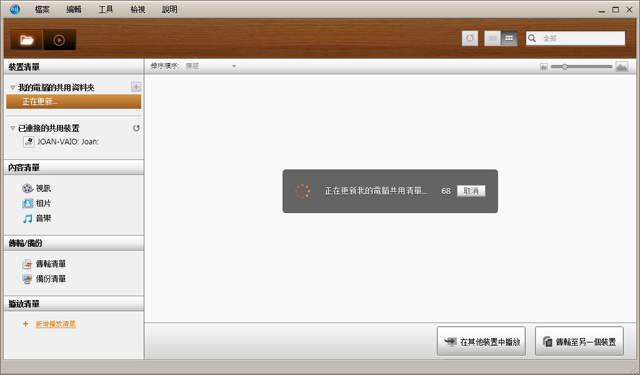The height and width of the screenshot is (375, 640).
Task: Cancel the update with 取消 button
Action: pyautogui.click(x=471, y=191)
